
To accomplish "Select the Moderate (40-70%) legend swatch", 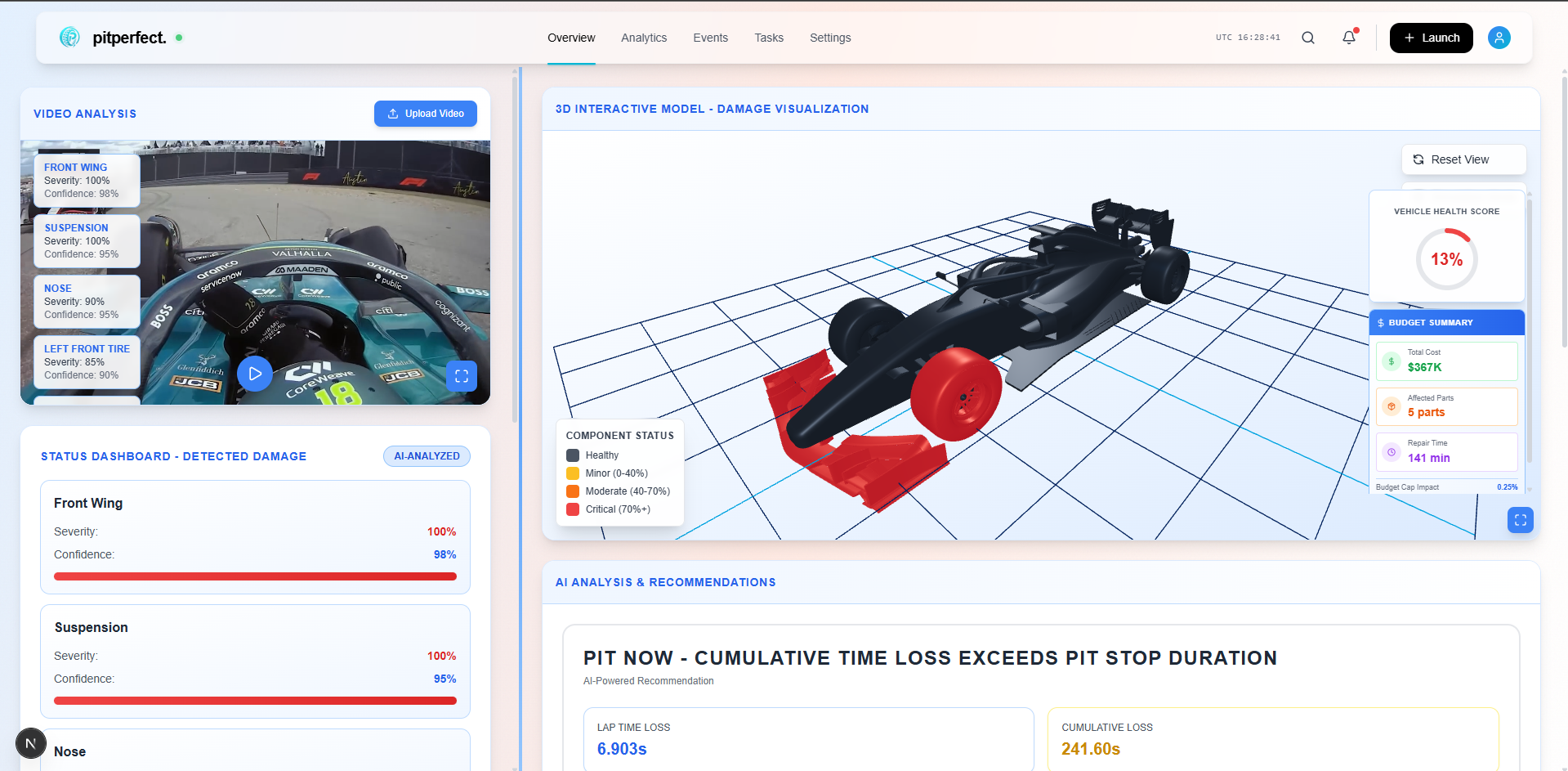I will 573,491.
